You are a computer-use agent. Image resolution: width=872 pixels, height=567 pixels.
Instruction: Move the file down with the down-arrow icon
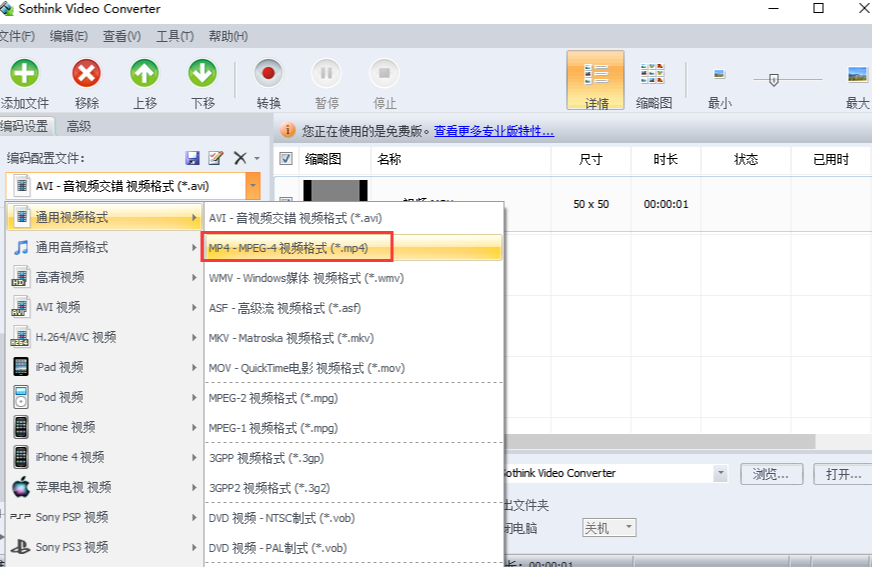[202, 73]
